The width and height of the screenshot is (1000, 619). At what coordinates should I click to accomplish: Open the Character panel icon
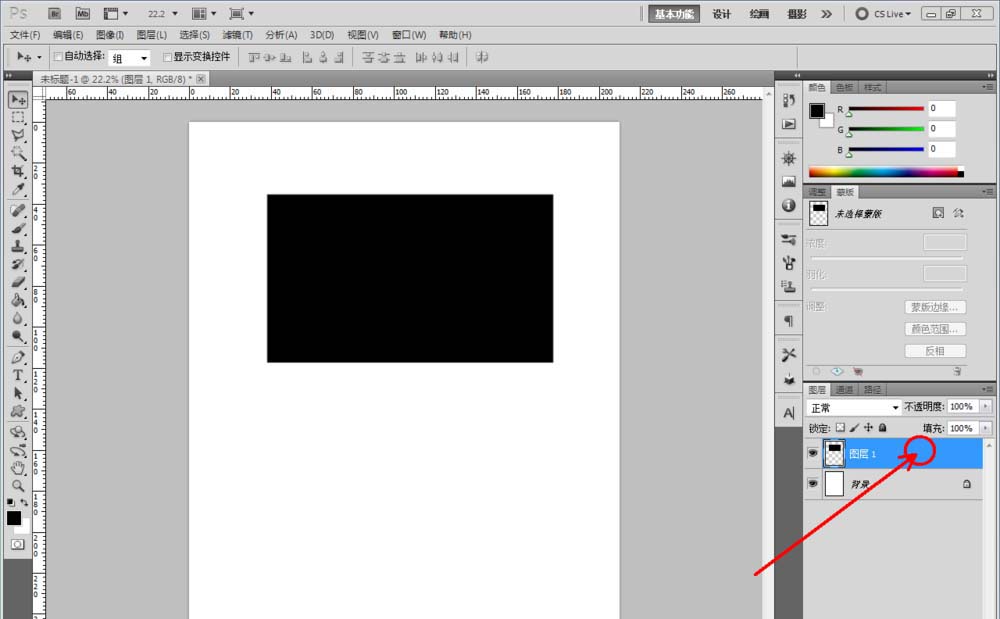coord(789,413)
